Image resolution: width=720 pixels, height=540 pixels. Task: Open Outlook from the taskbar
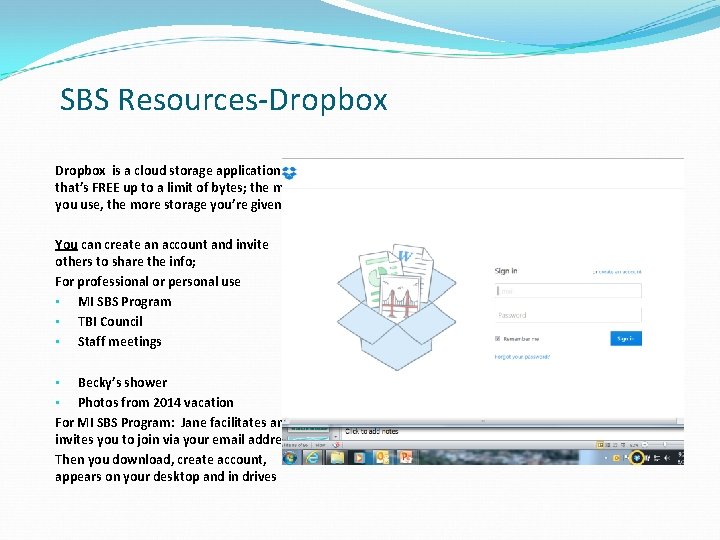pos(383,457)
